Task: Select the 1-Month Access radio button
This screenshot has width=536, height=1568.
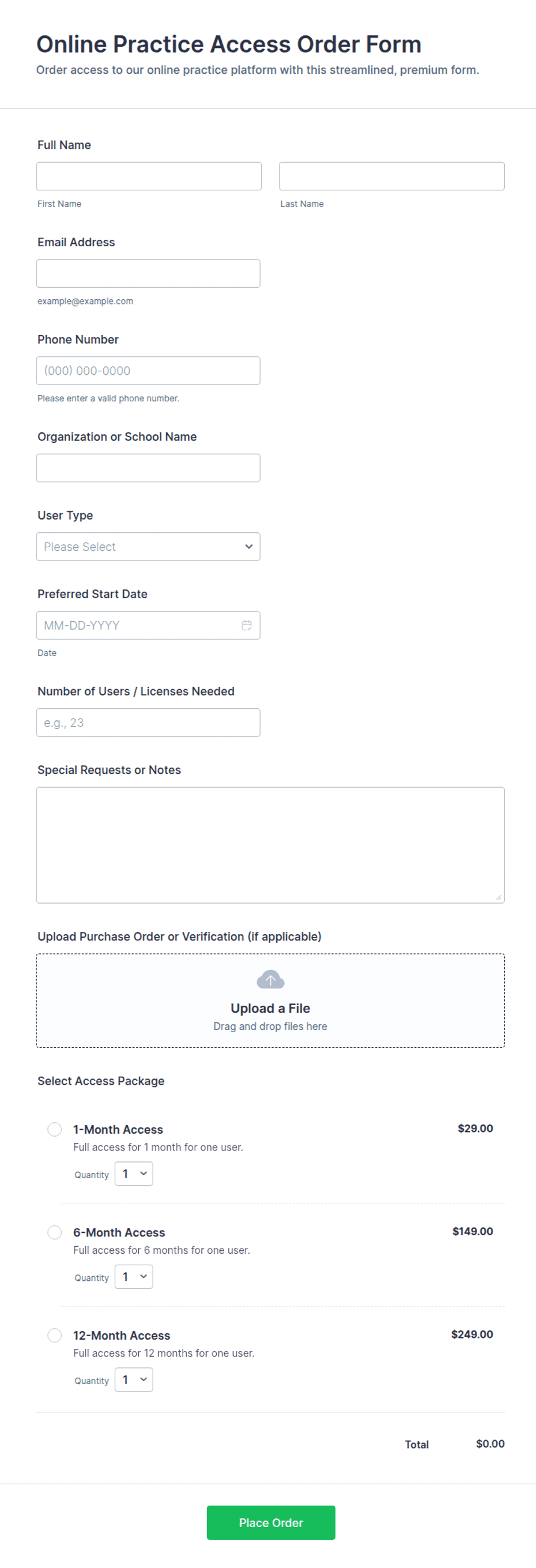Action: pyautogui.click(x=55, y=1129)
